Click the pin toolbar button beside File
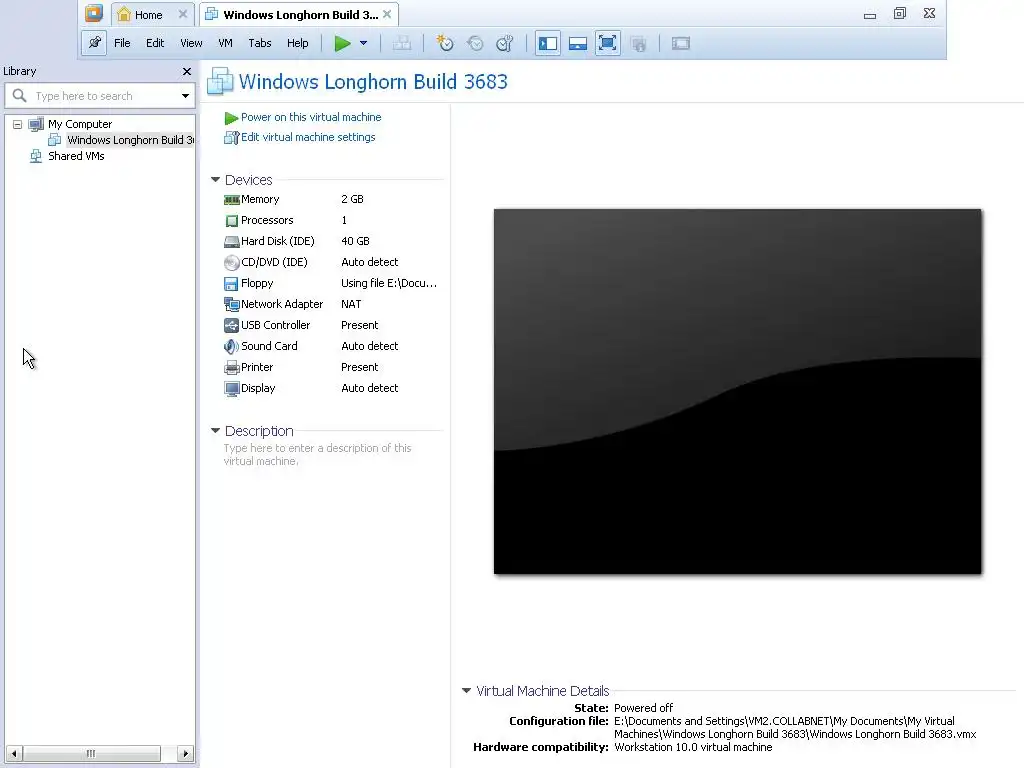1024x768 pixels. (94, 43)
